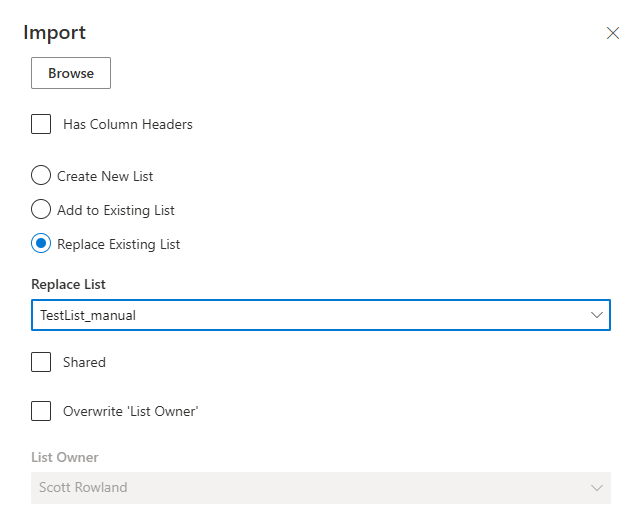The image size is (633, 516).
Task: Choose the Add to Existing List radio button
Action: tap(41, 210)
